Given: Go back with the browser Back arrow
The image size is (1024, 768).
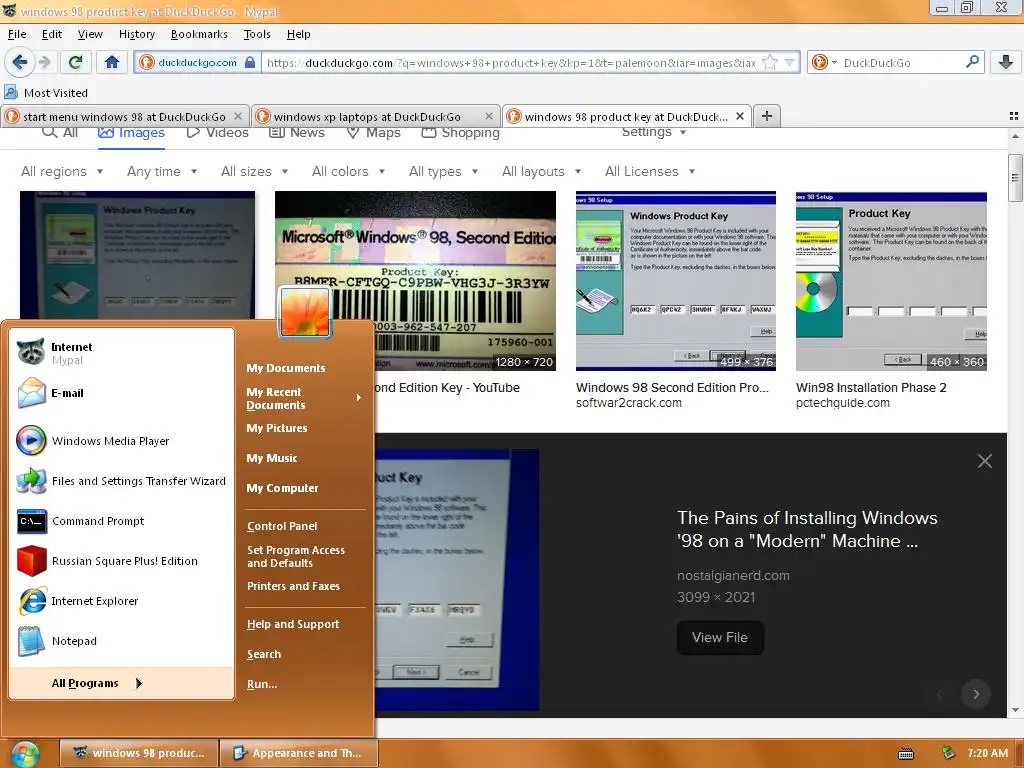Looking at the screenshot, I should [x=20, y=63].
